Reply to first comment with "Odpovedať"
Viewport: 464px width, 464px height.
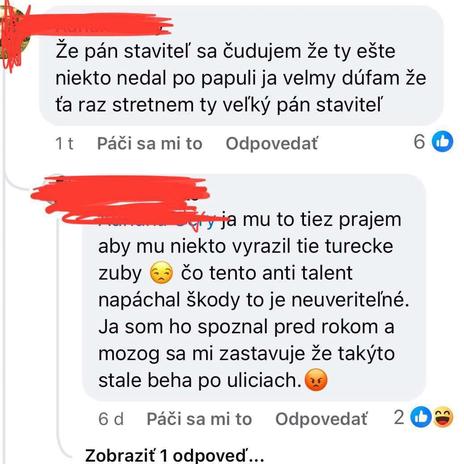tap(272, 144)
